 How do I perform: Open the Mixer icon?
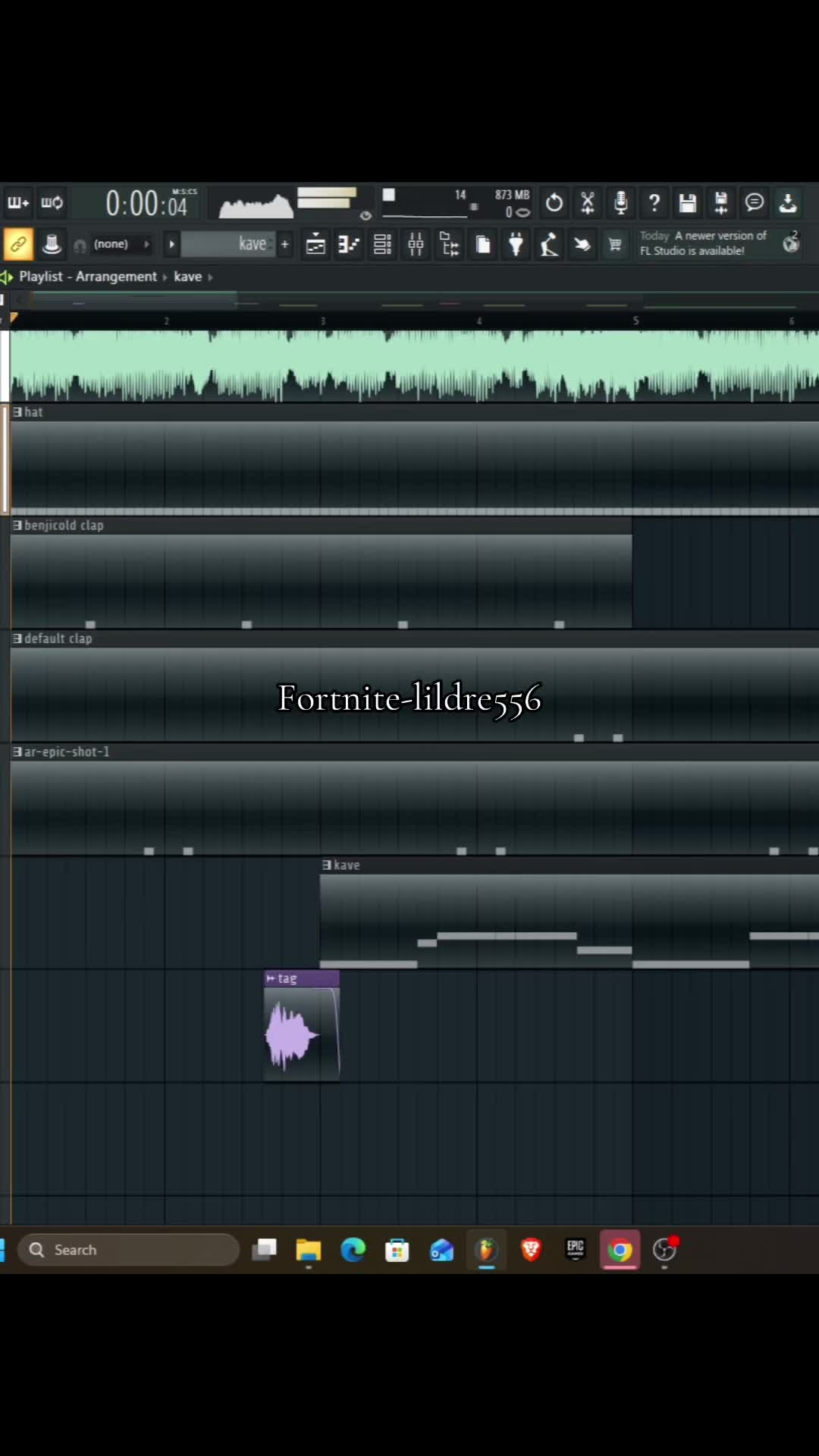416,244
